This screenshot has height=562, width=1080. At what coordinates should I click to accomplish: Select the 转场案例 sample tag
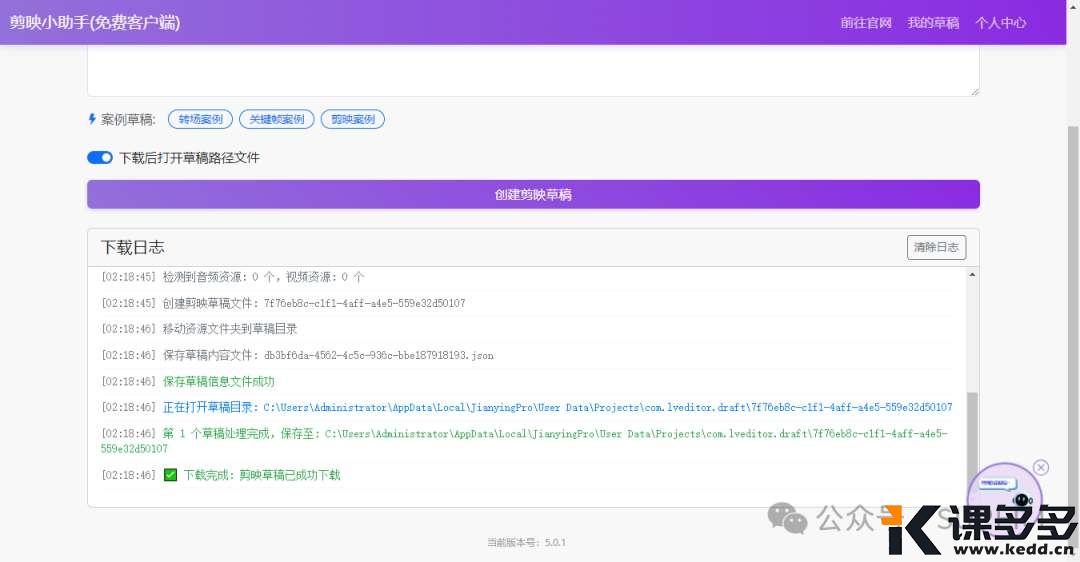pyautogui.click(x=200, y=119)
